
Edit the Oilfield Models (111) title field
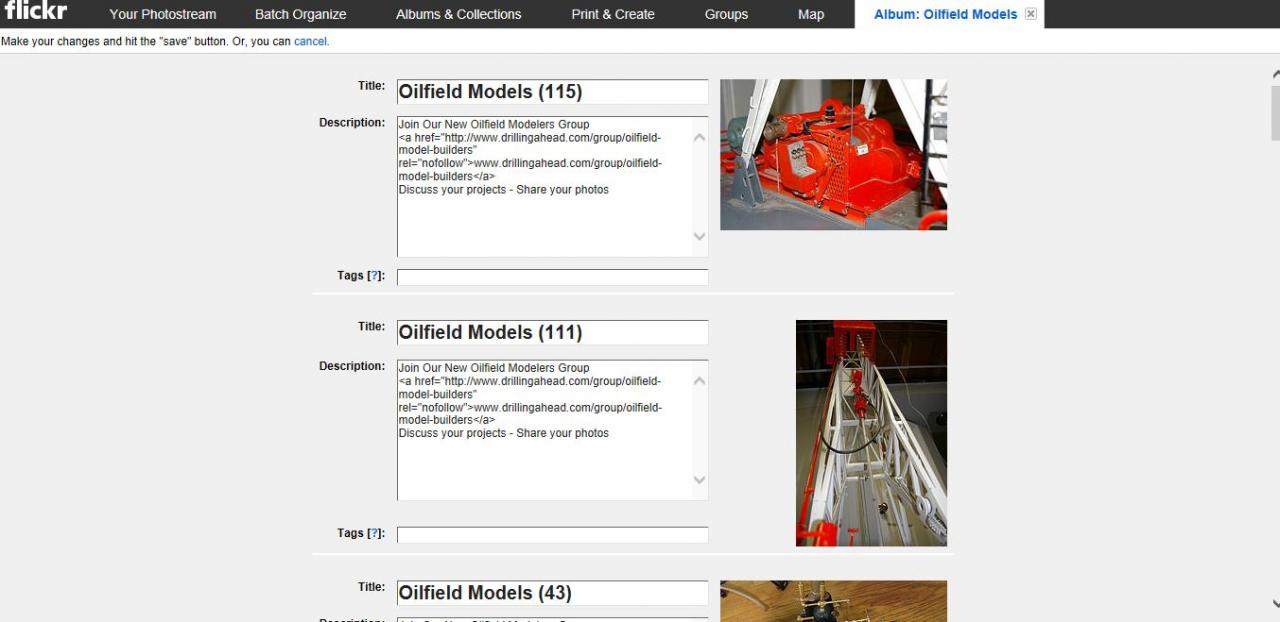click(552, 333)
